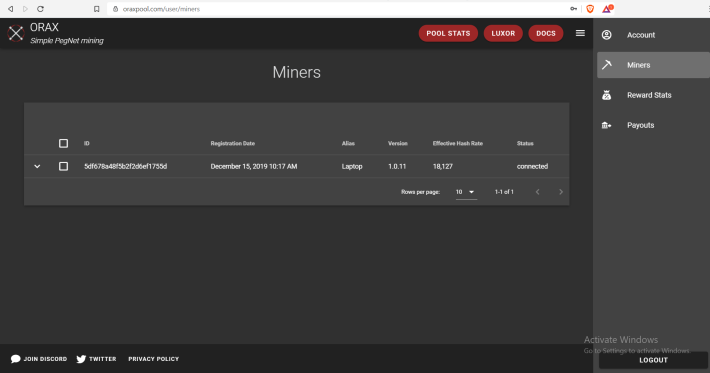Click the Brave shield icon
Image resolution: width=710 pixels, height=373 pixels.
coord(590,9)
